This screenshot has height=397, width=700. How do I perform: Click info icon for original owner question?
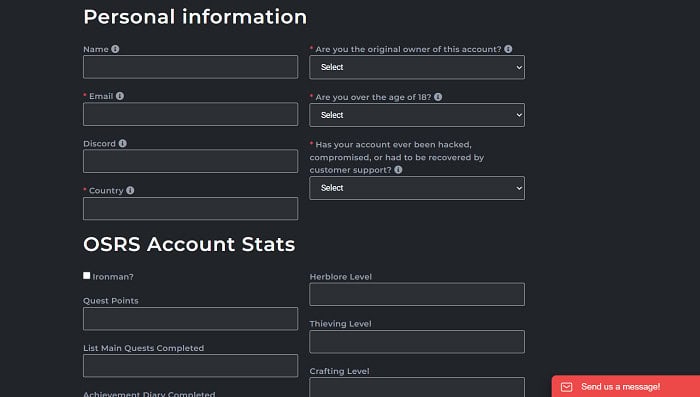coord(508,49)
